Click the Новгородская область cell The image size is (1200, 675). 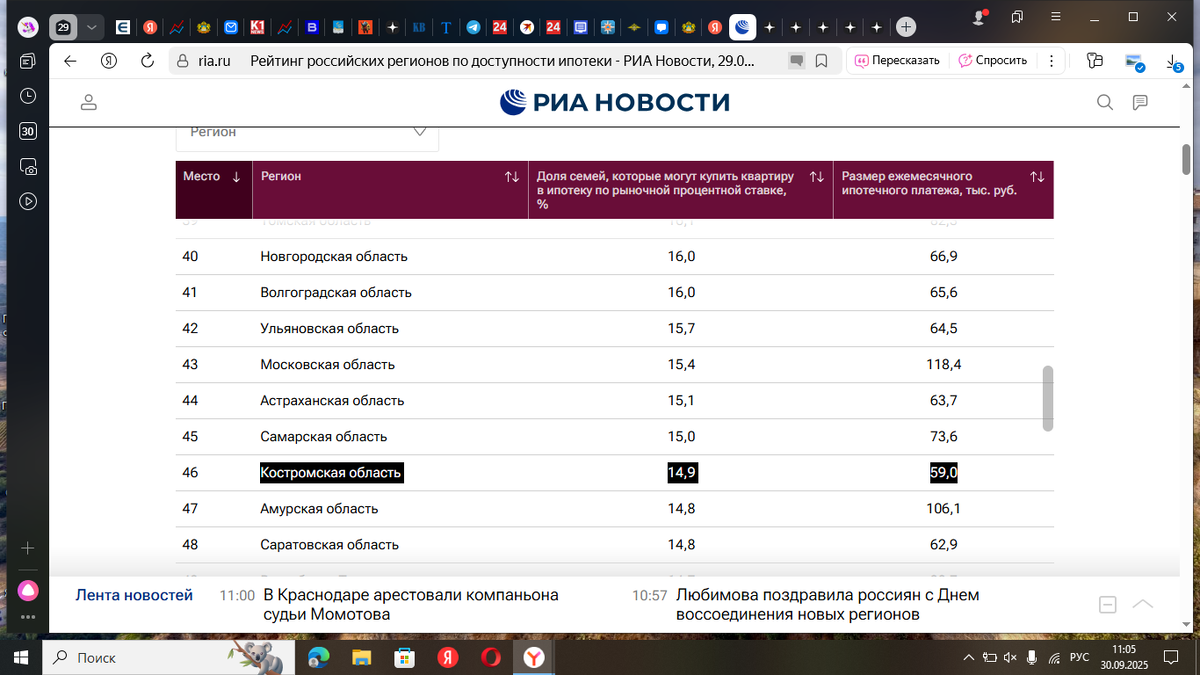click(334, 256)
